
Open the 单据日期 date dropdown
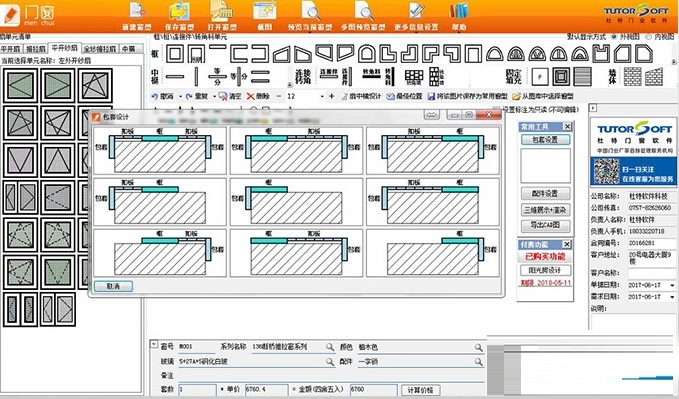point(672,285)
